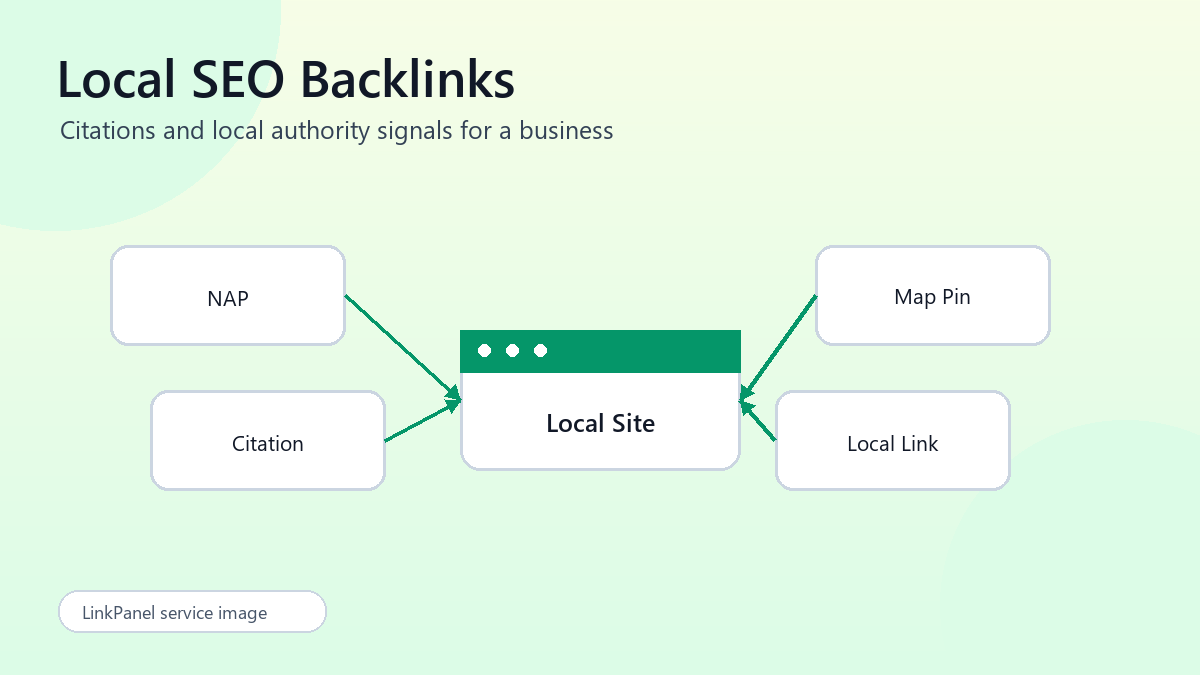Click the Local SEO Backlinks title
Viewport: 1200px width, 675px height.
click(x=286, y=80)
